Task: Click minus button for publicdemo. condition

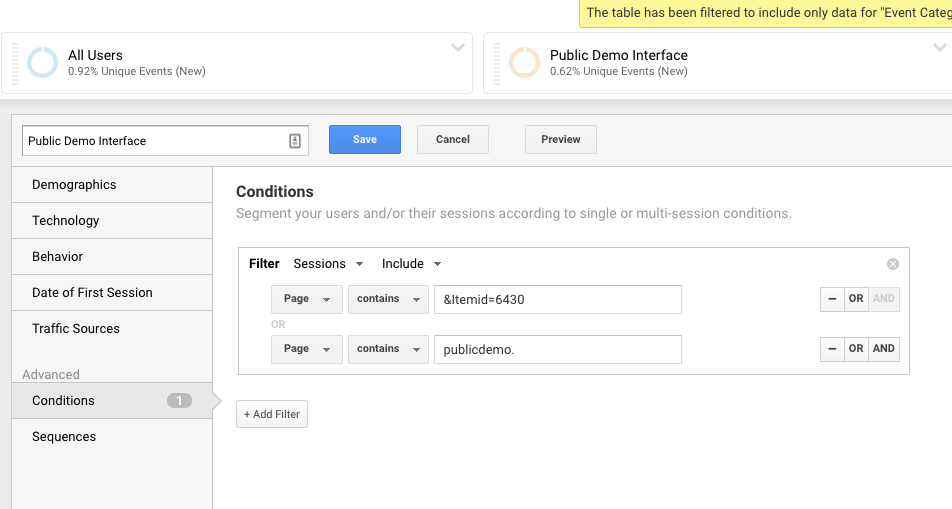Action: click(x=832, y=349)
